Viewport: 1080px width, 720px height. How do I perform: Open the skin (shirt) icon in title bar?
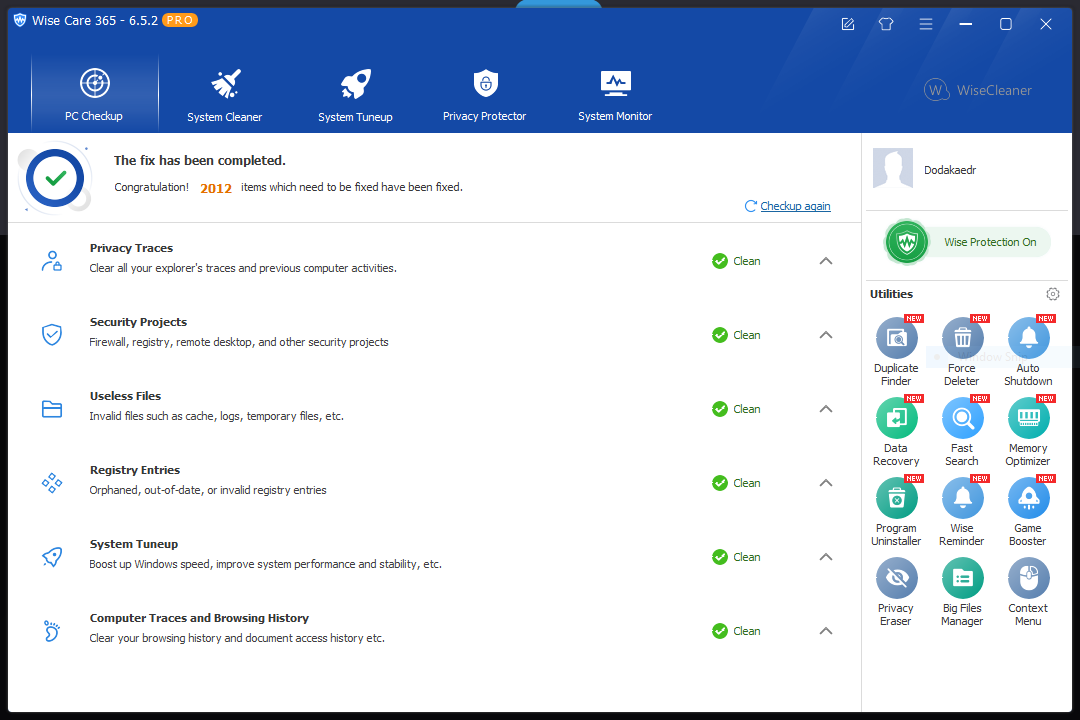[x=886, y=24]
